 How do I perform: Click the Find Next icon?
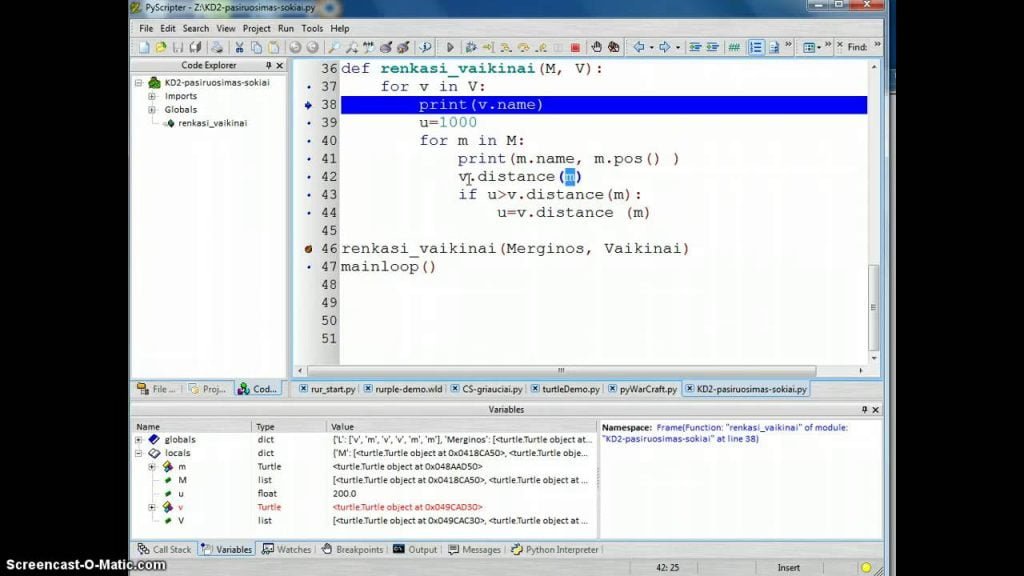[351, 47]
